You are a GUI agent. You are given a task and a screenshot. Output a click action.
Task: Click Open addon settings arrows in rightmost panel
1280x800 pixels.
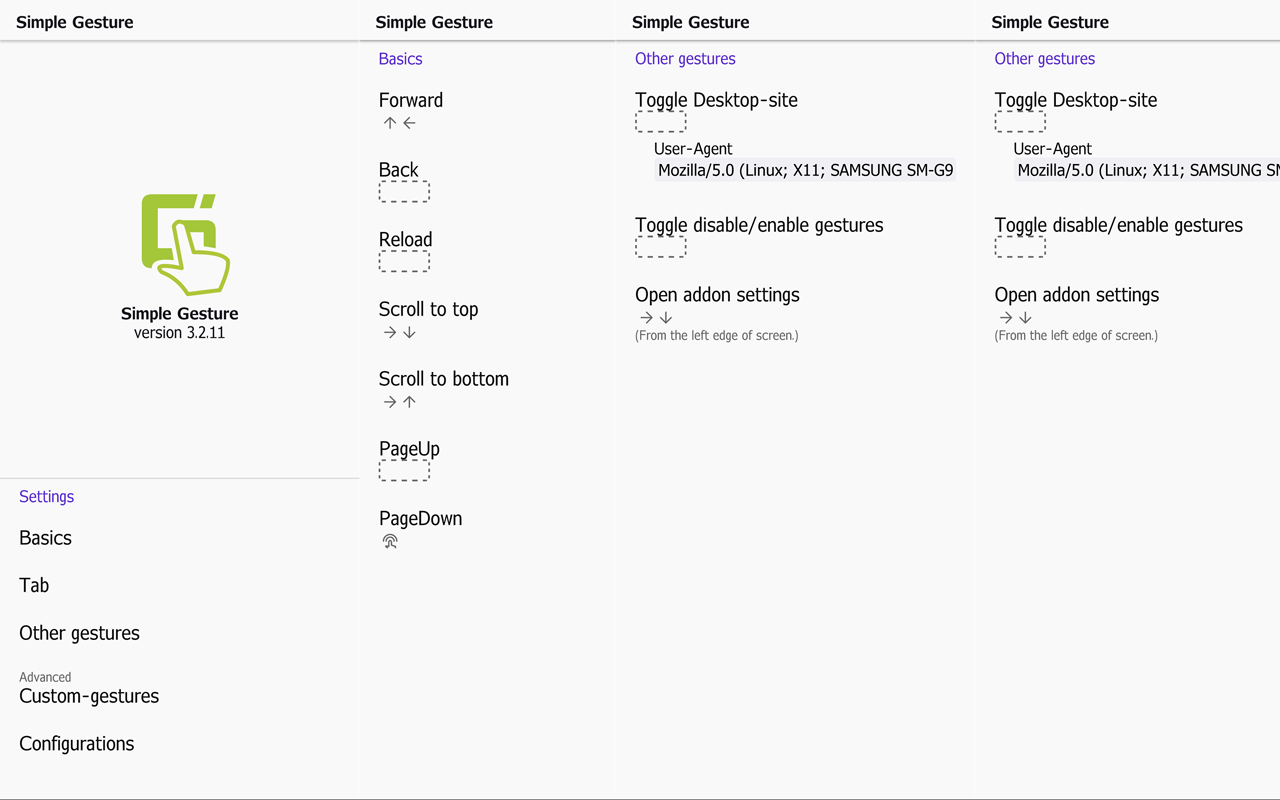click(x=1015, y=318)
